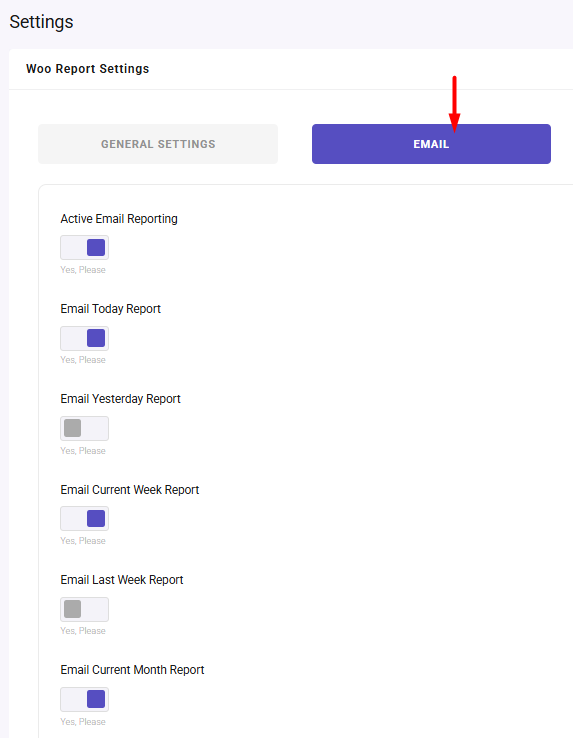This screenshot has height=738, width=573.
Task: Click the Active Email Reporting label
Action: coord(119,219)
